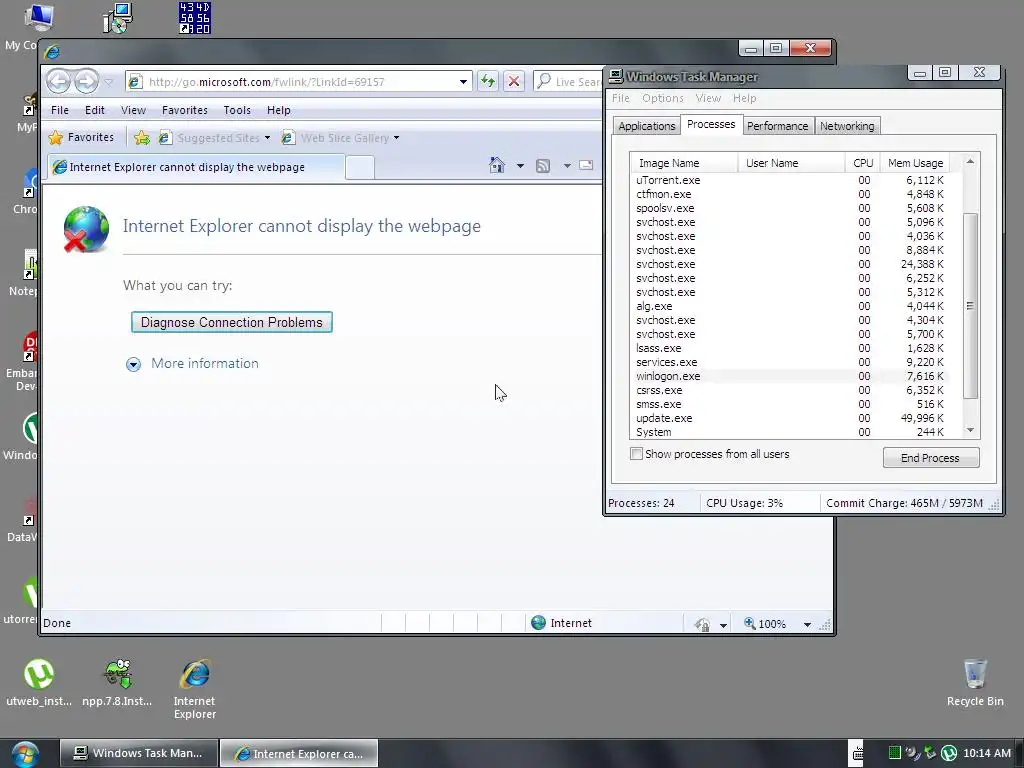Click the uTorrent tray icon
Image resolution: width=1024 pixels, height=768 pixels.
click(949, 754)
